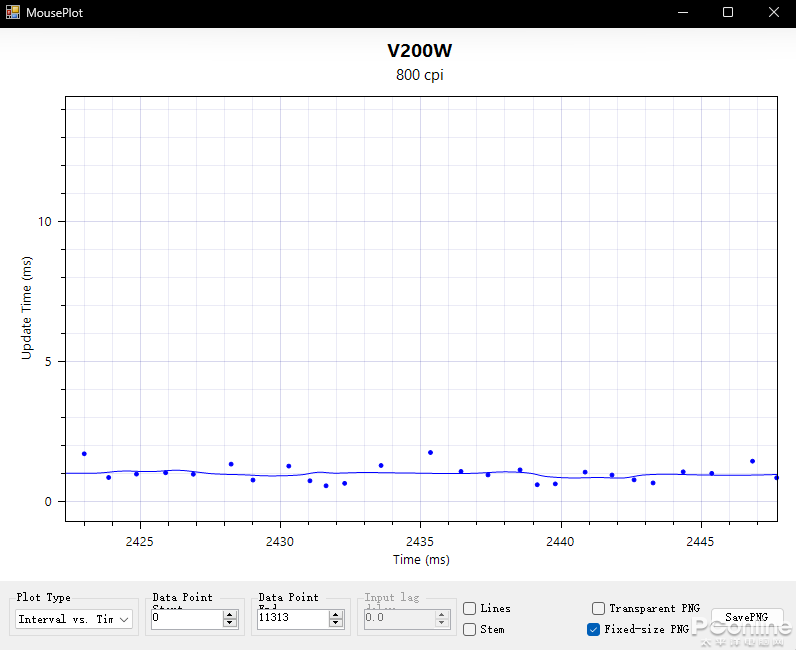Click the 10 y-axis tick label
796x650 pixels.
(45, 221)
